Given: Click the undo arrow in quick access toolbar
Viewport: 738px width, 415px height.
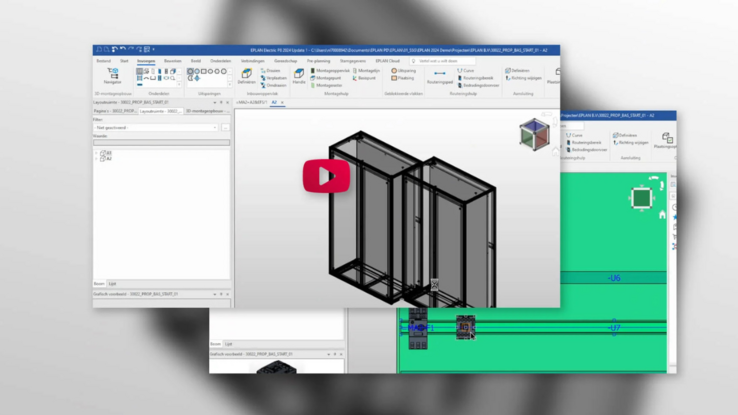Looking at the screenshot, I should [122, 49].
